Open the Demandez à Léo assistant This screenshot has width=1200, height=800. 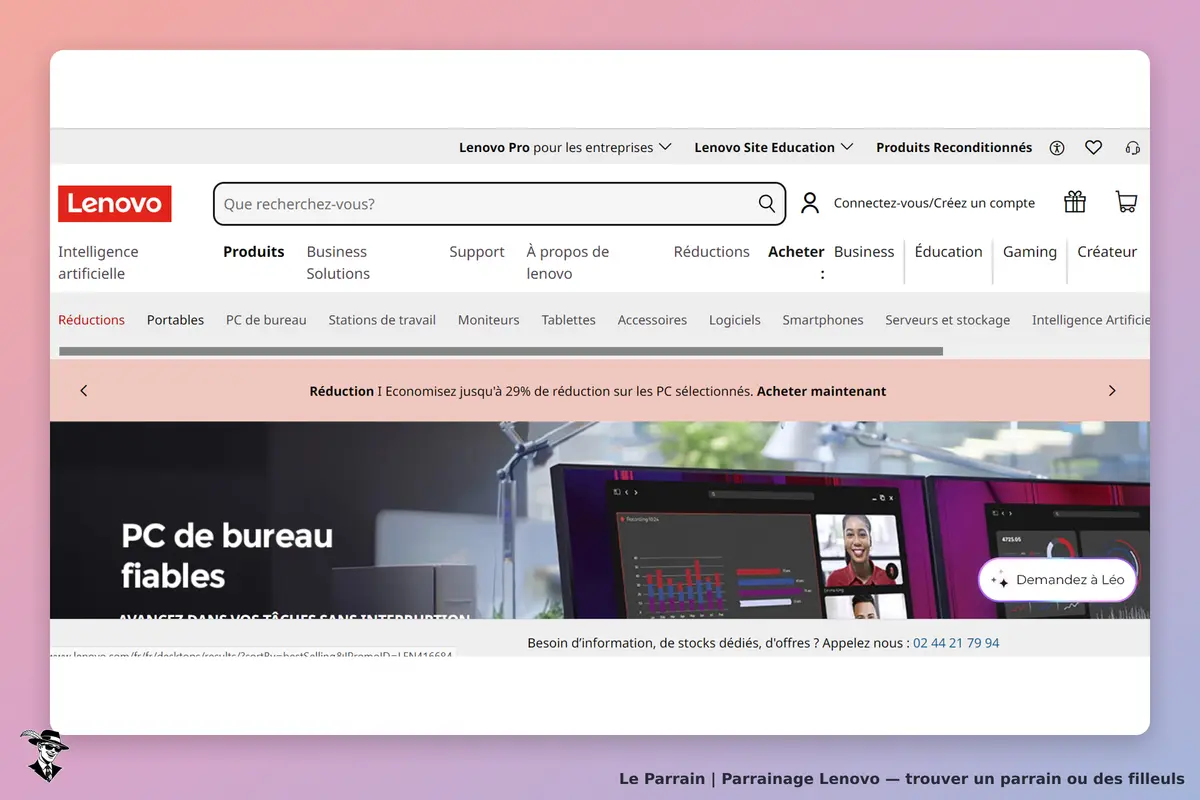(x=1058, y=580)
